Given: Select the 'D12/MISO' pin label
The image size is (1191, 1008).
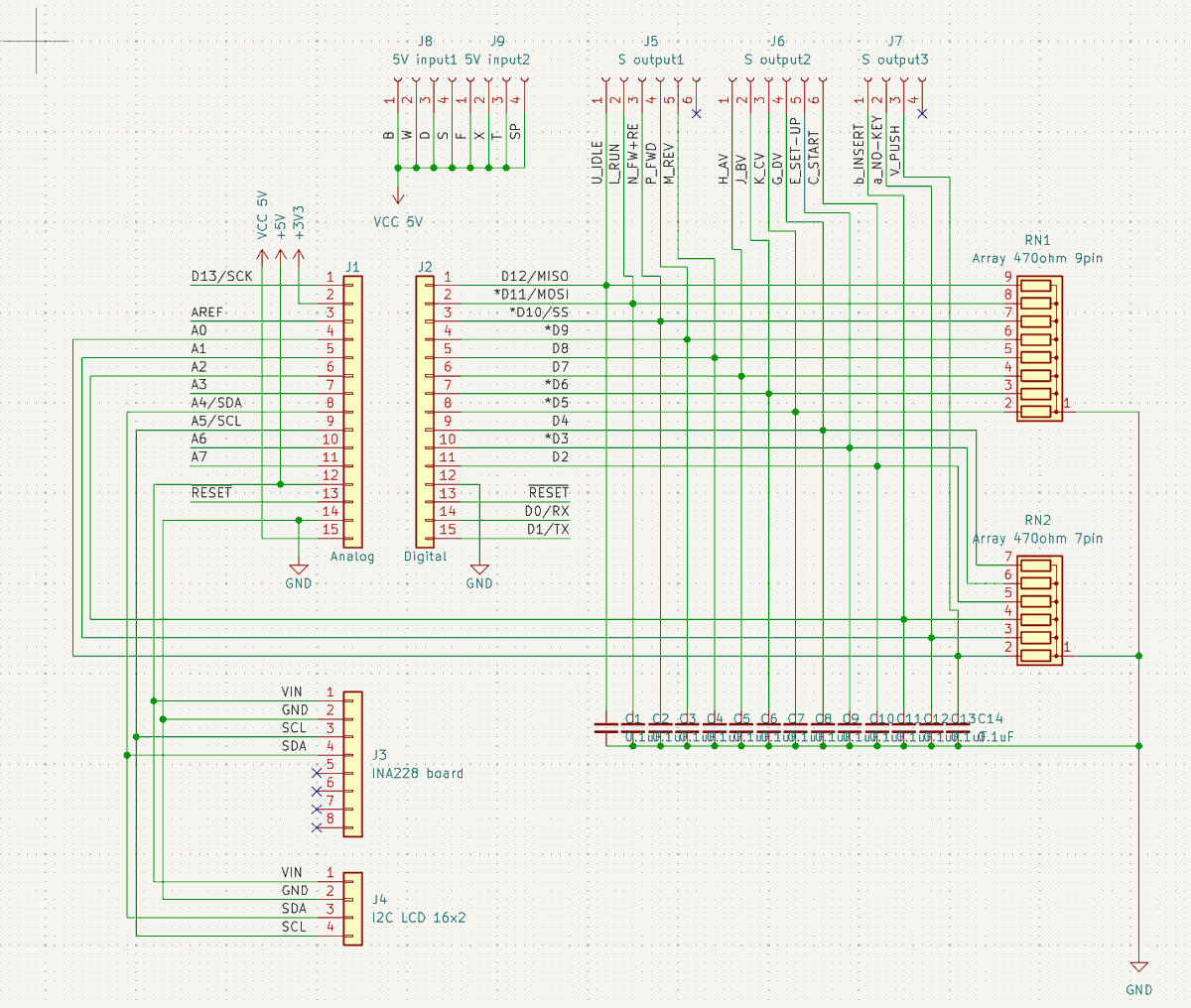Looking at the screenshot, I should click(535, 277).
